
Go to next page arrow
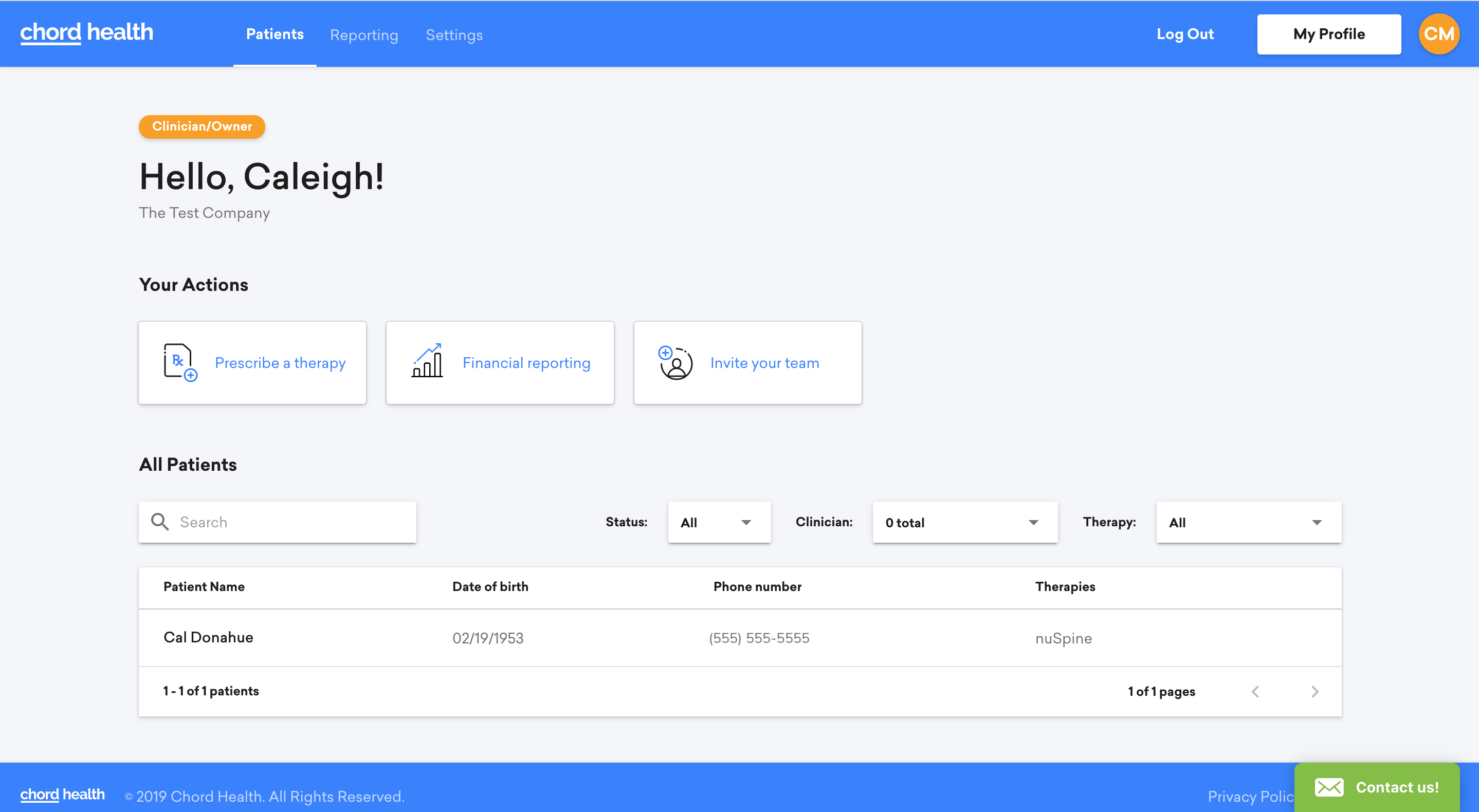1315,692
